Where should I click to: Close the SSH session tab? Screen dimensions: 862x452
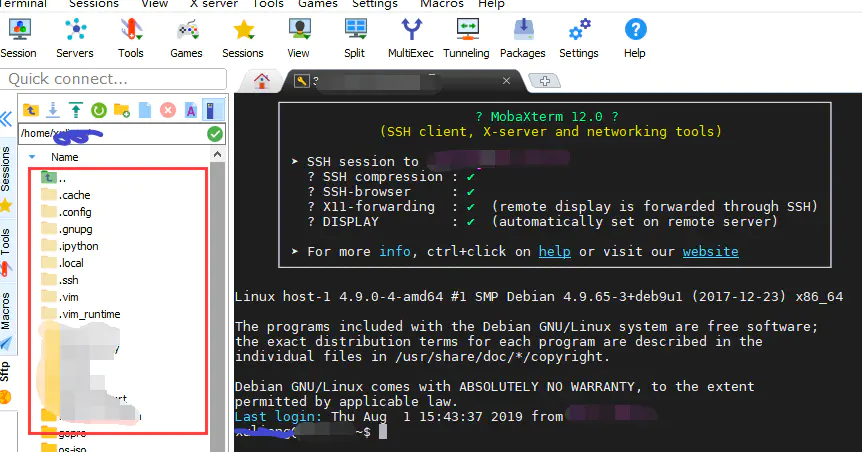click(x=506, y=81)
